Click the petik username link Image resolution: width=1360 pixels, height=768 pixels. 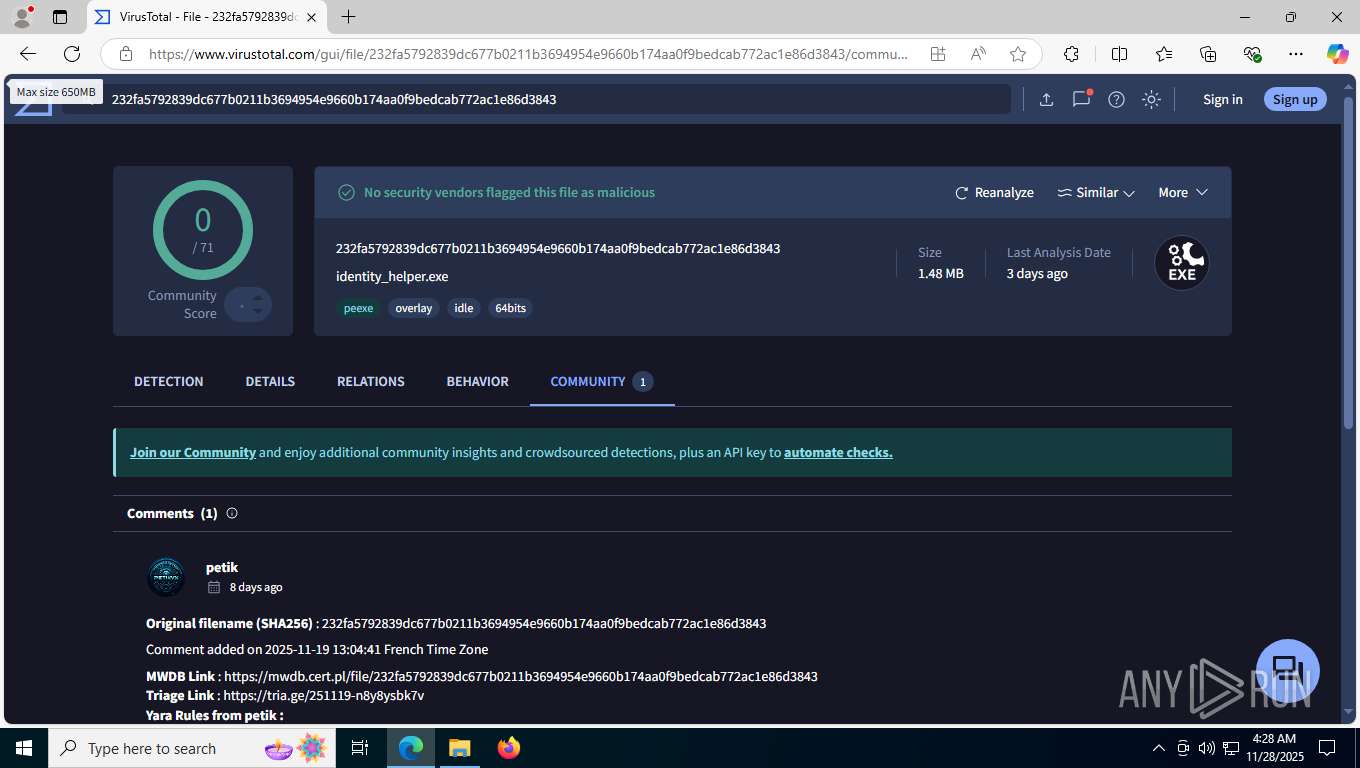pyautogui.click(x=222, y=567)
